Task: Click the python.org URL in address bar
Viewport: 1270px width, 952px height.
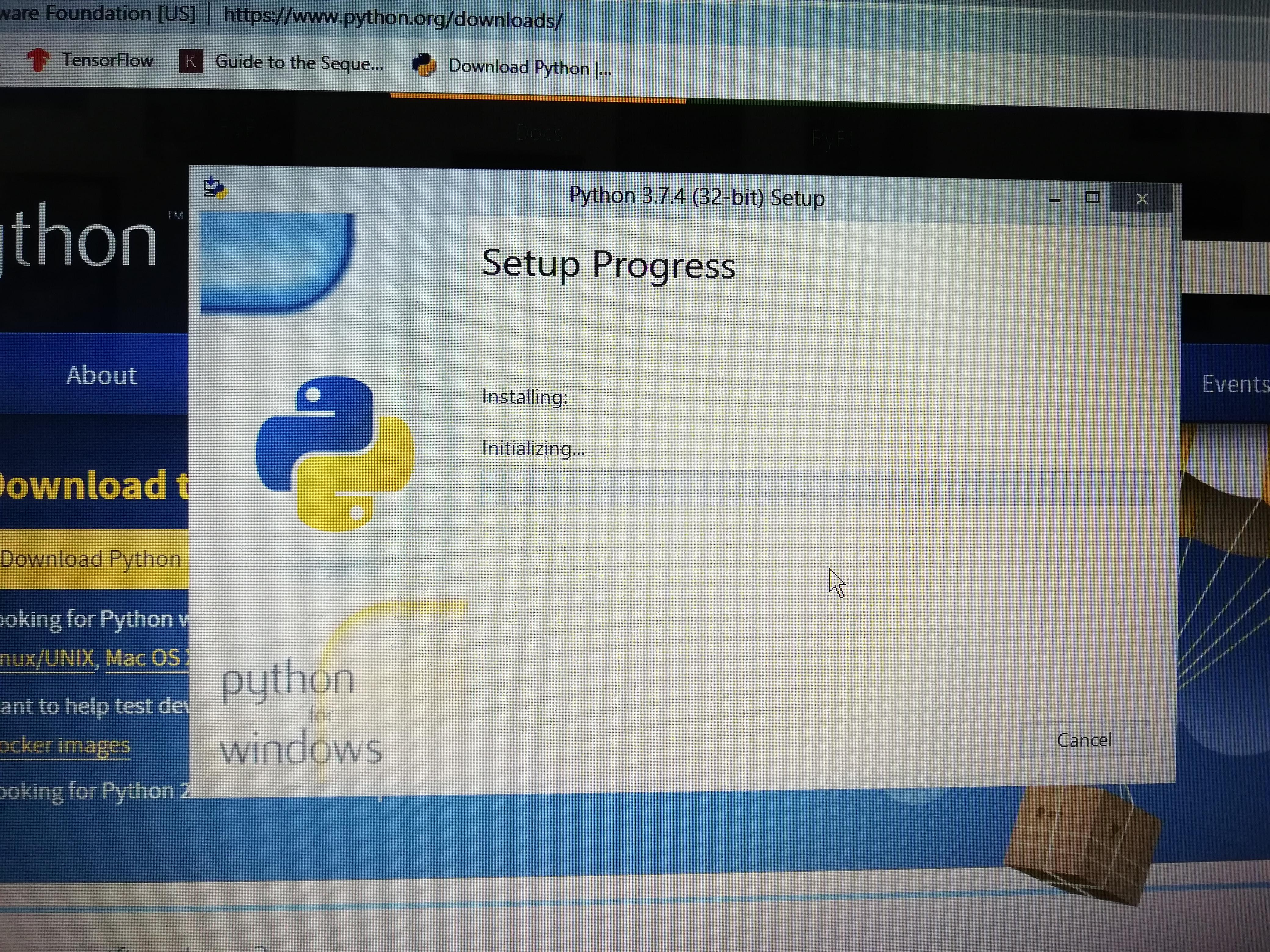Action: click(393, 18)
